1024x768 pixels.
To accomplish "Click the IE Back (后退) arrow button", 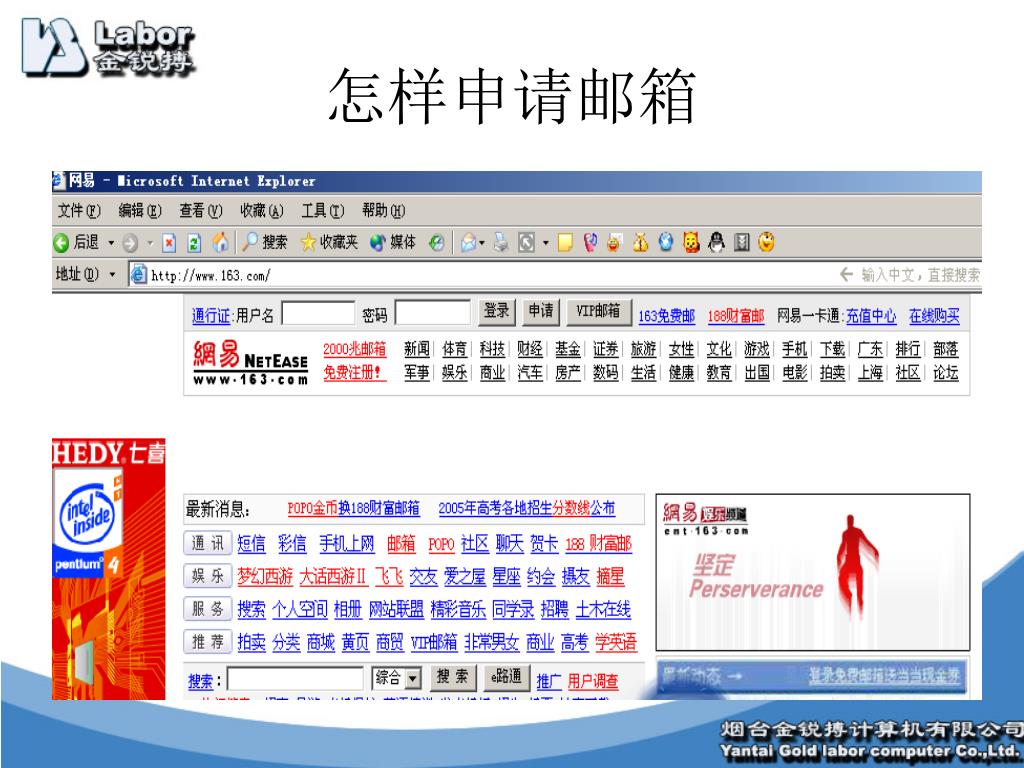I will click(61, 243).
